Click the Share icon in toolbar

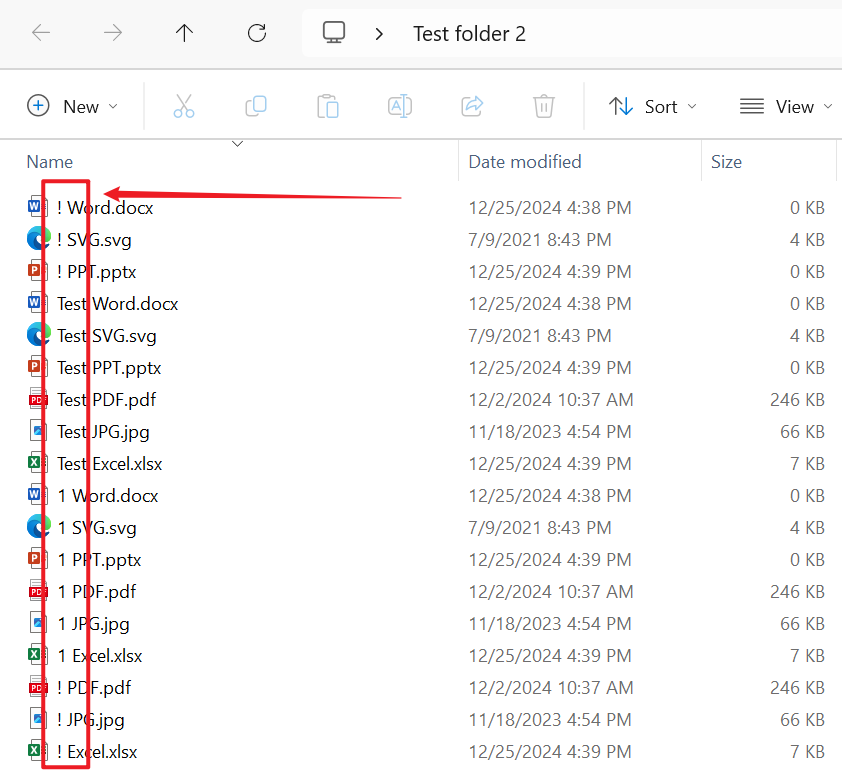(472, 106)
